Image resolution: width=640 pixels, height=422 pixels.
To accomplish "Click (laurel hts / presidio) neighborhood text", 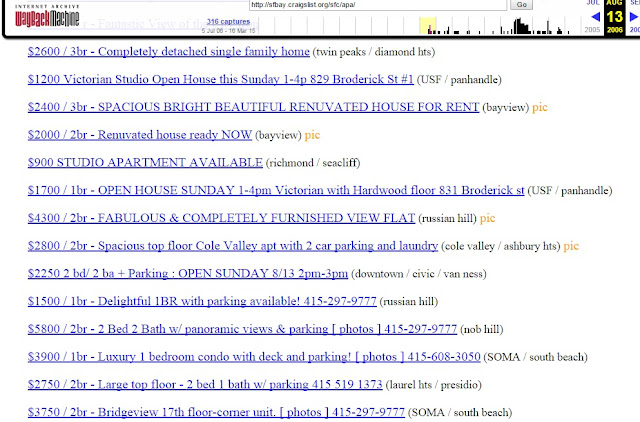I will pyautogui.click(x=433, y=385).
